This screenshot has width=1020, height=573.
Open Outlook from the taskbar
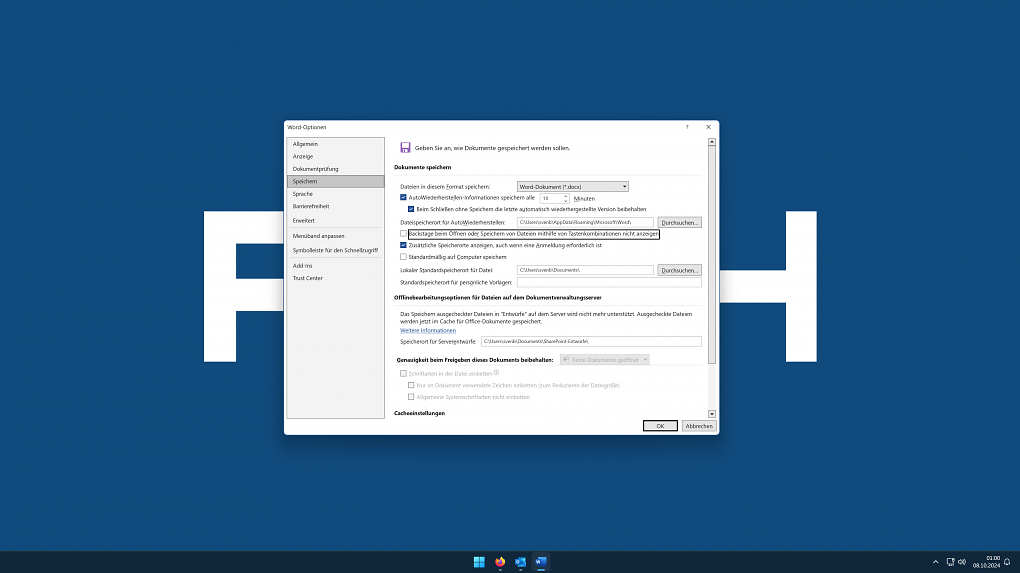click(520, 562)
